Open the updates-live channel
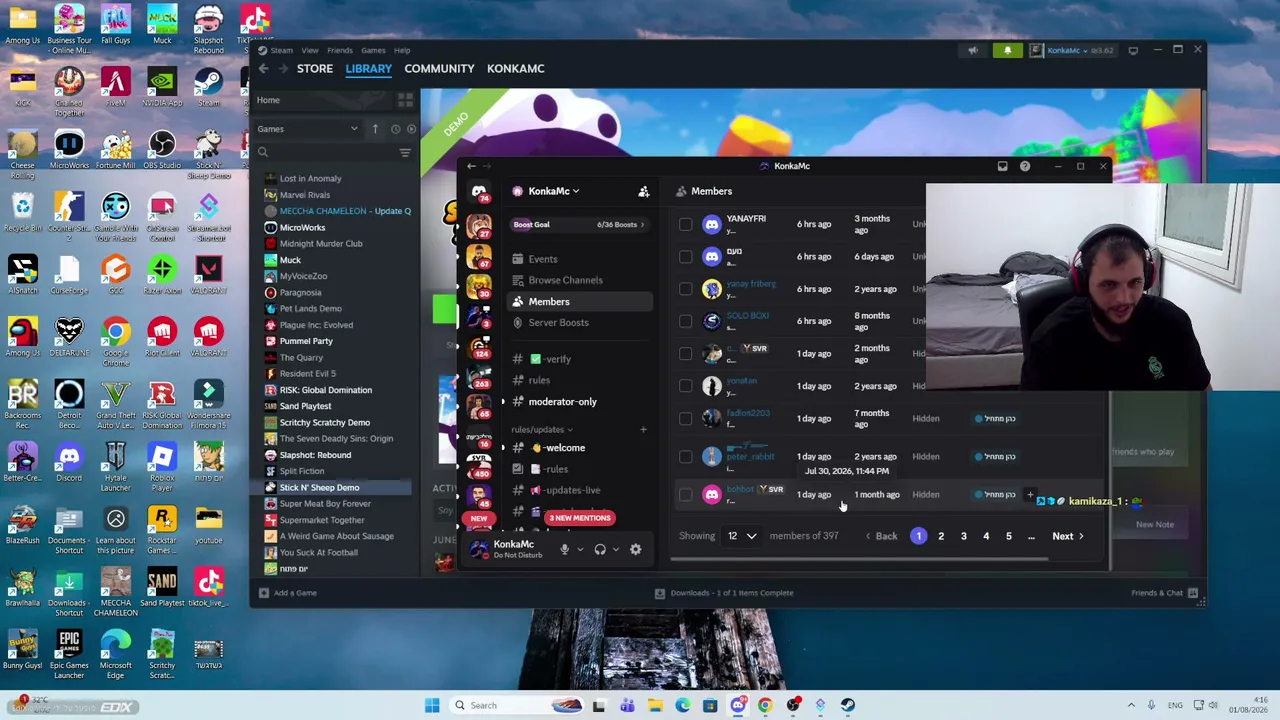Image resolution: width=1280 pixels, height=720 pixels. click(x=580, y=490)
